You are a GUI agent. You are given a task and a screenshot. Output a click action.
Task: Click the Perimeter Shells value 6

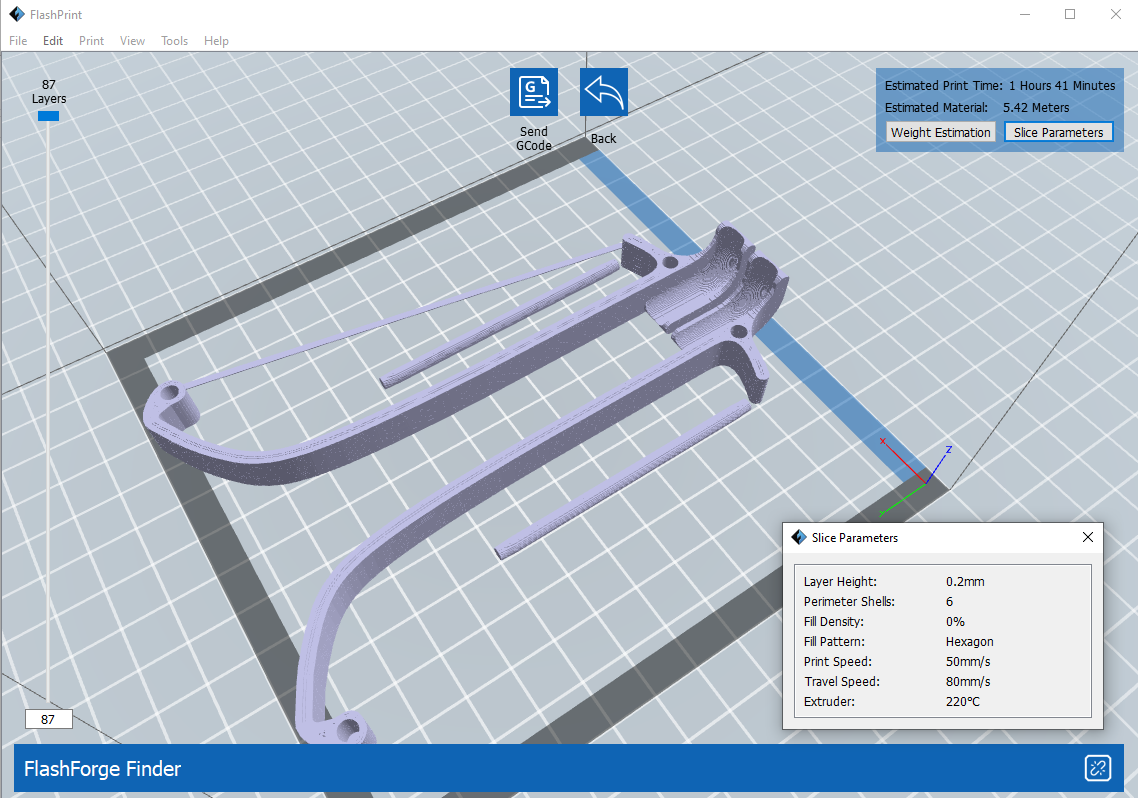[949, 601]
